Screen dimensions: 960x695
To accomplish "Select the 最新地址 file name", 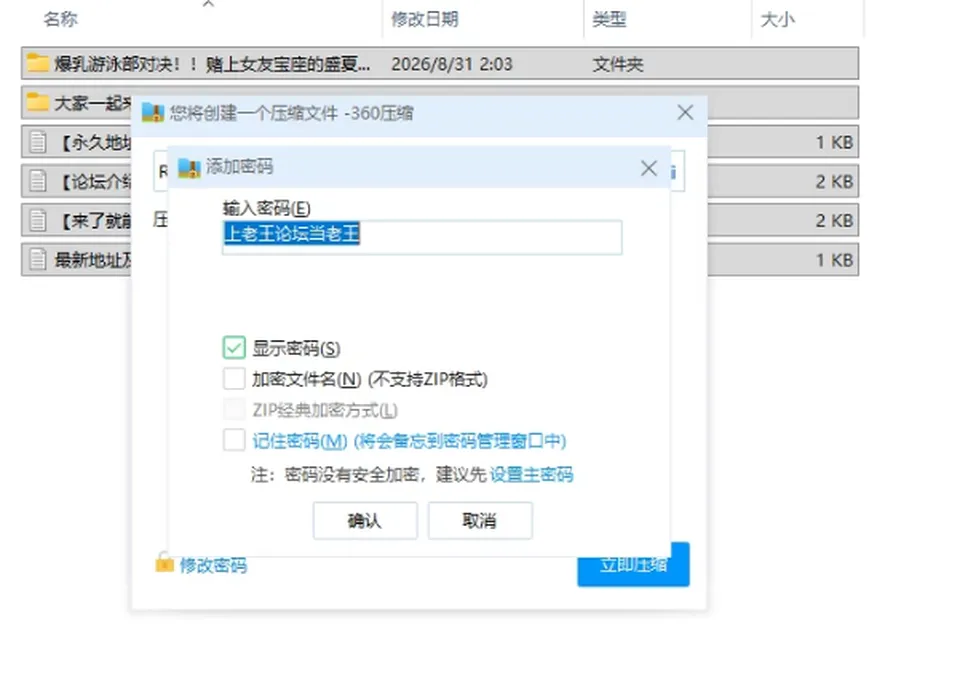I will pos(93,260).
